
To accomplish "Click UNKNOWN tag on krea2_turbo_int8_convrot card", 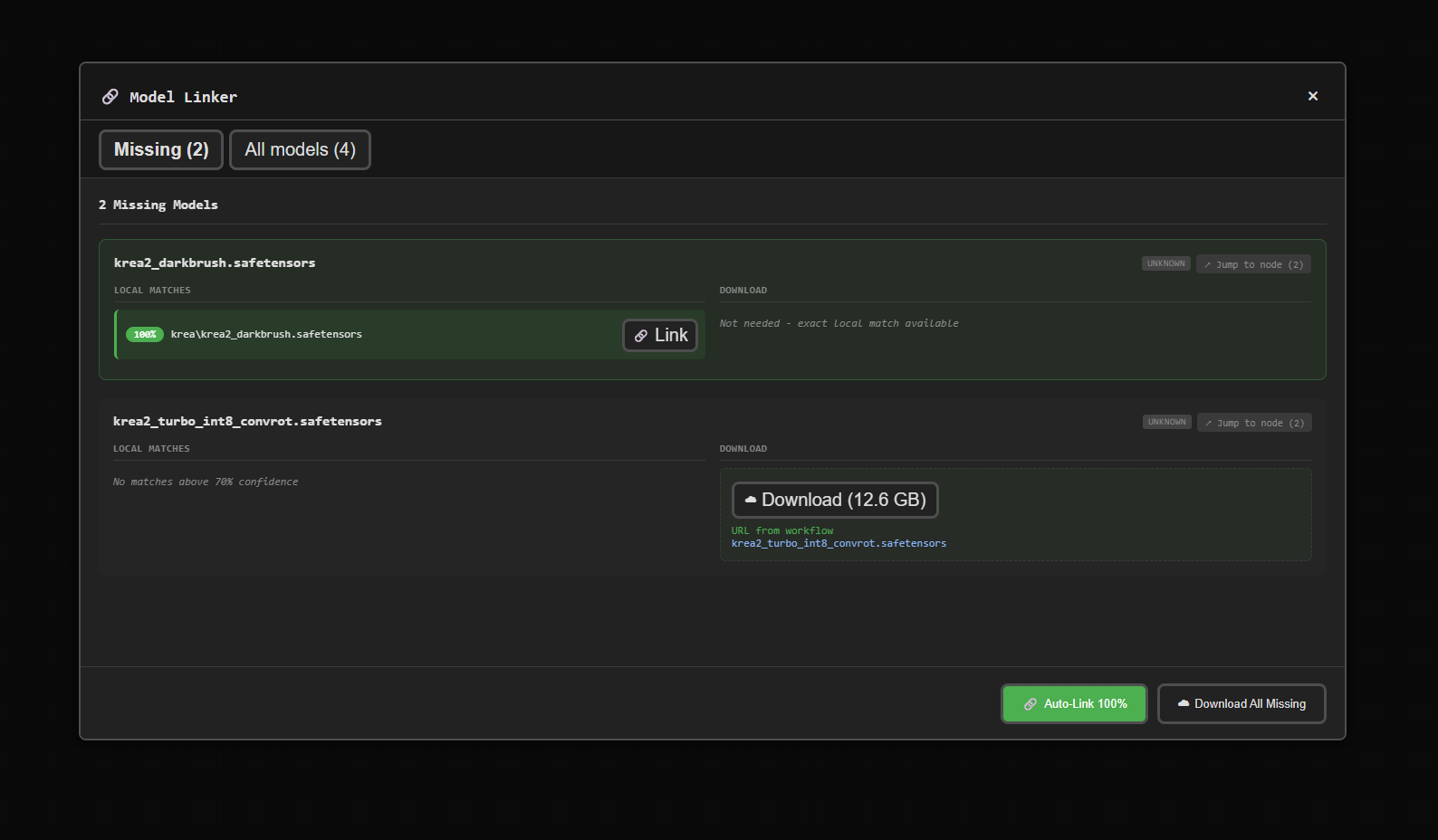I will (1166, 422).
